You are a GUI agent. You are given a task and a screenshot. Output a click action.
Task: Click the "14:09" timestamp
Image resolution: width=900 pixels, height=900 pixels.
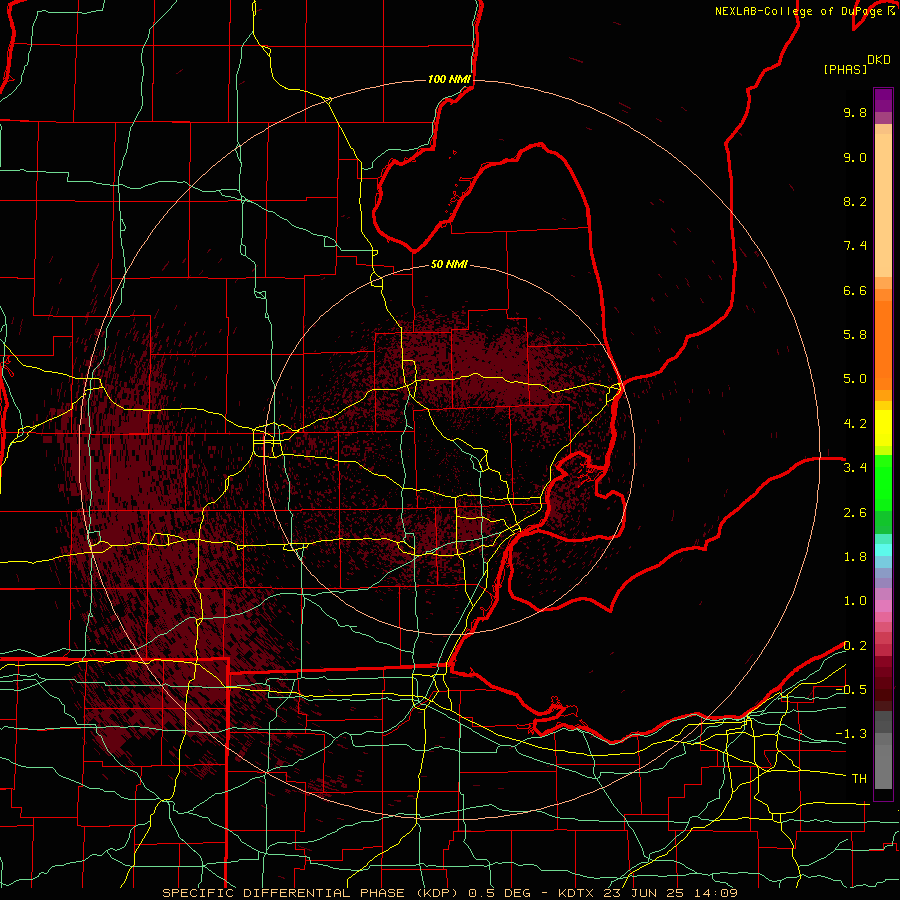715,893
